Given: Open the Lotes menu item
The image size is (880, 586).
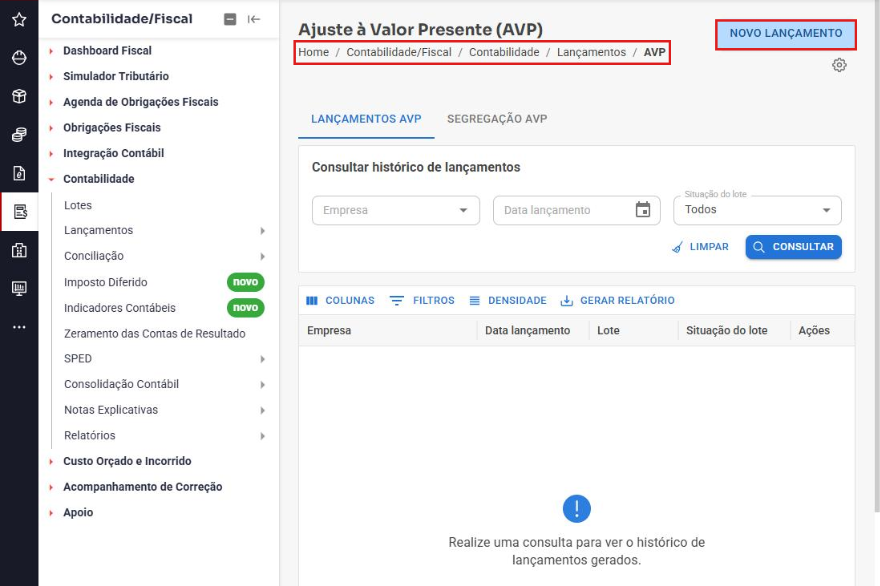Looking at the screenshot, I should (x=78, y=205).
